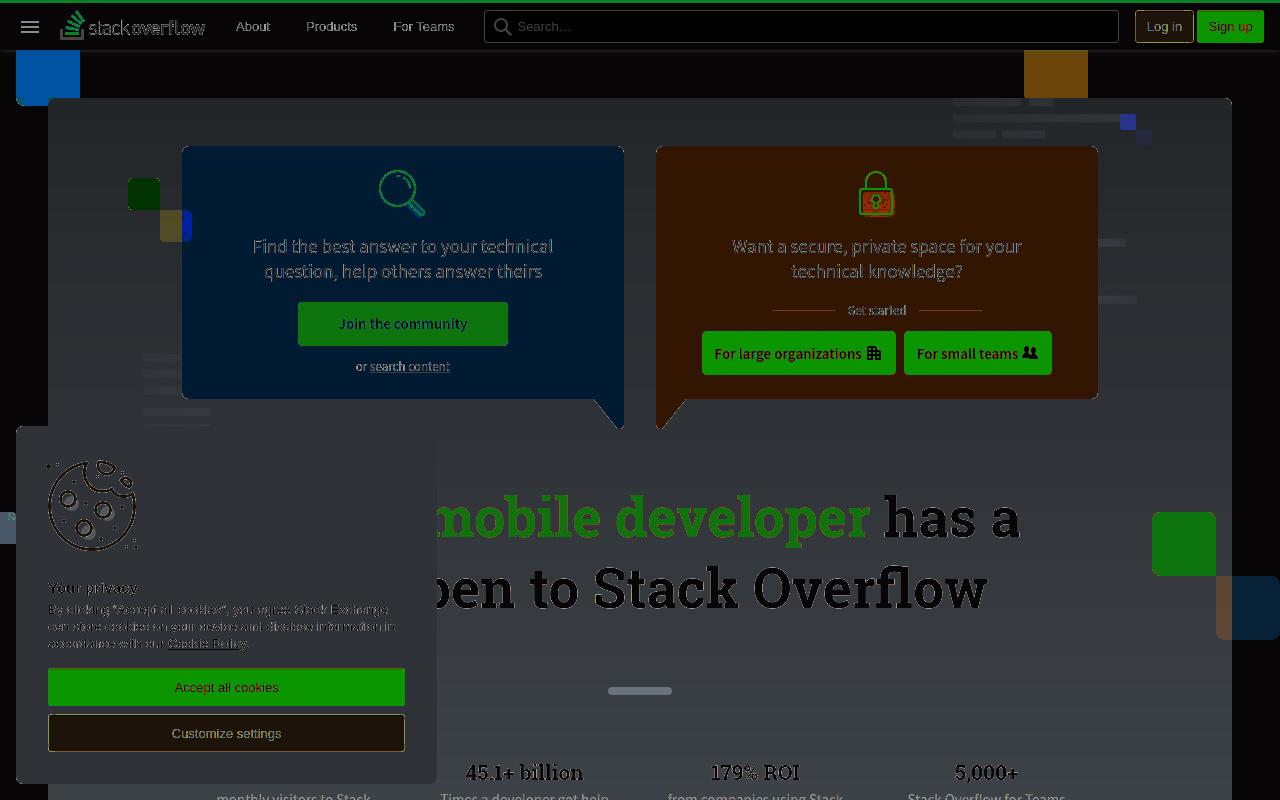Open Customize settings for cookies

pos(226,733)
